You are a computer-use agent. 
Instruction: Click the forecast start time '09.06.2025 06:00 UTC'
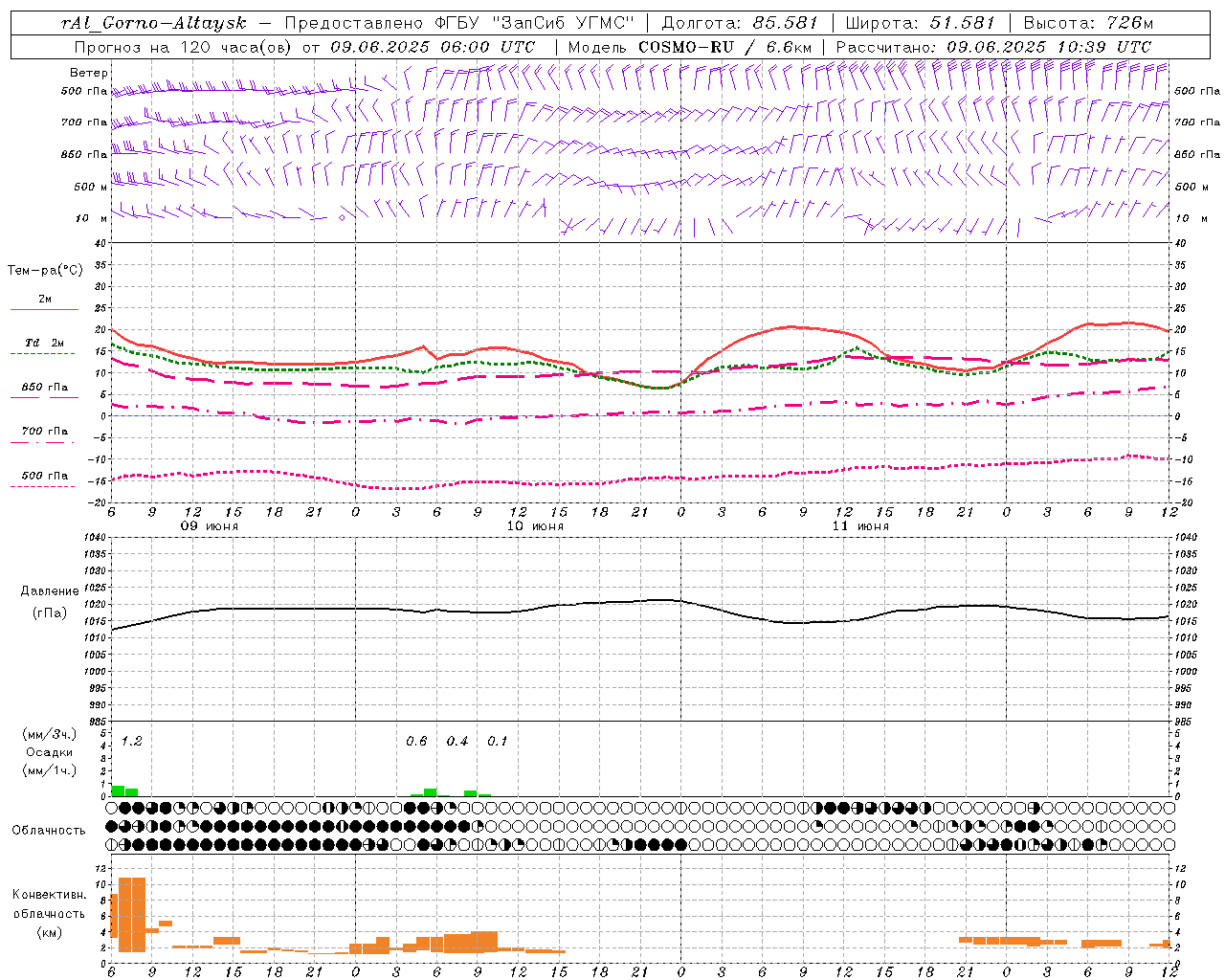(x=433, y=47)
